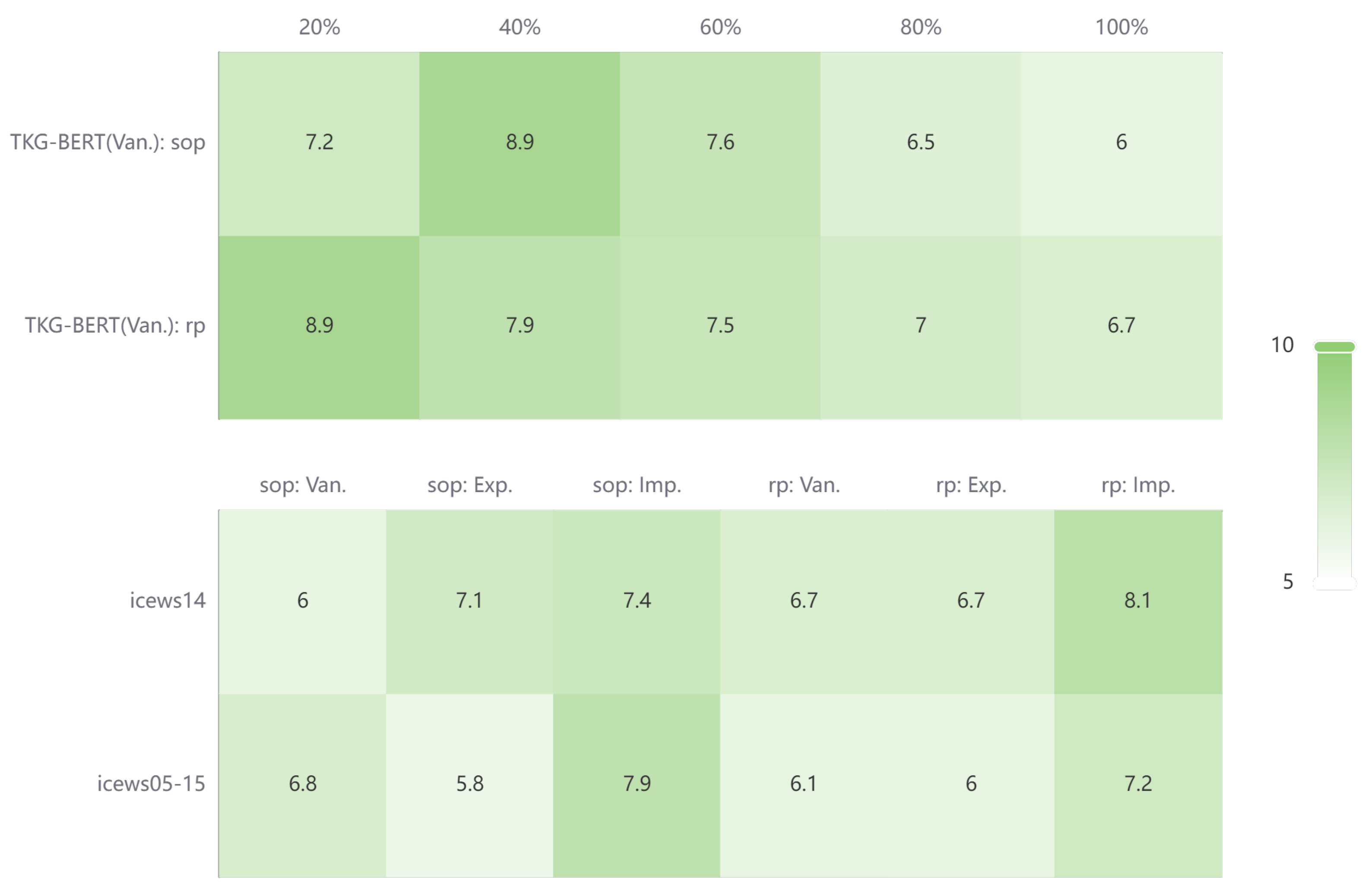Select TKG-BERT(Van.): rp cell at 100%
1372x894 pixels.
pos(1121,327)
